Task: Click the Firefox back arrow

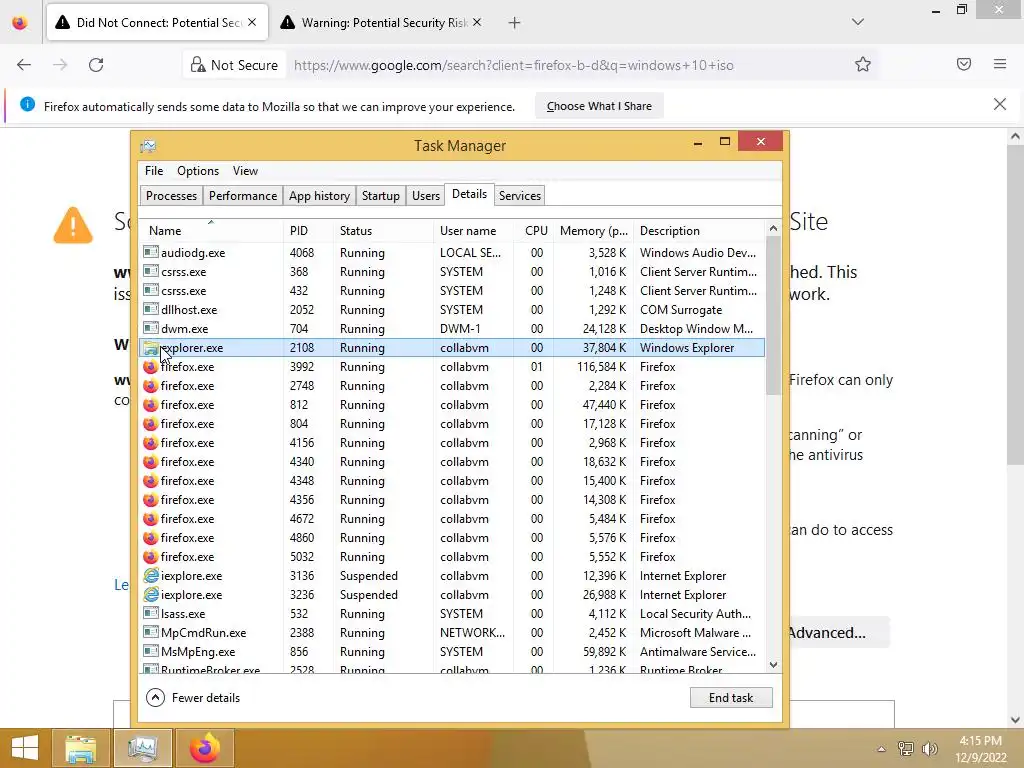Action: pyautogui.click(x=24, y=65)
